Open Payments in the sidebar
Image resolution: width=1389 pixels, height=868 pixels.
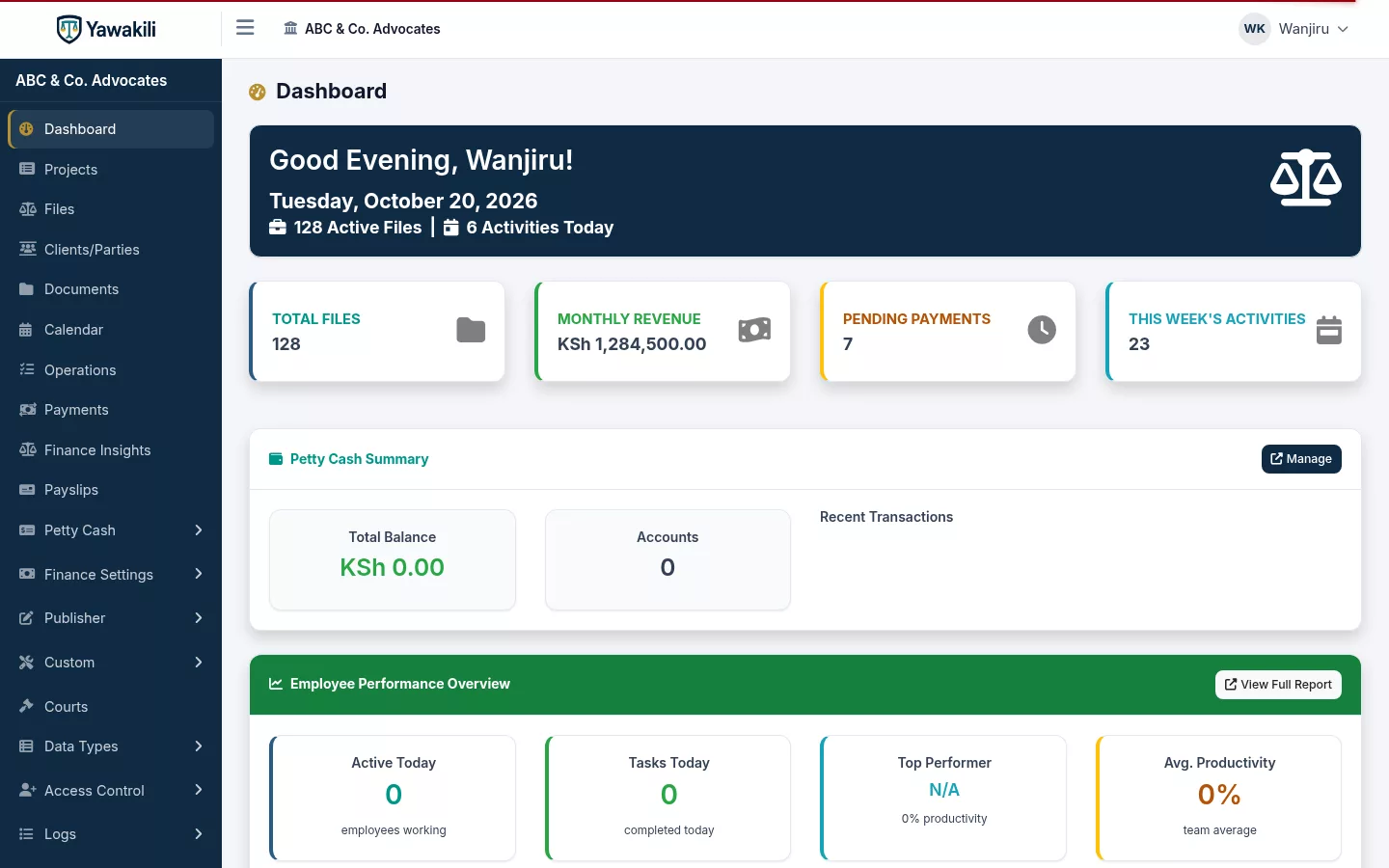[x=111, y=410]
